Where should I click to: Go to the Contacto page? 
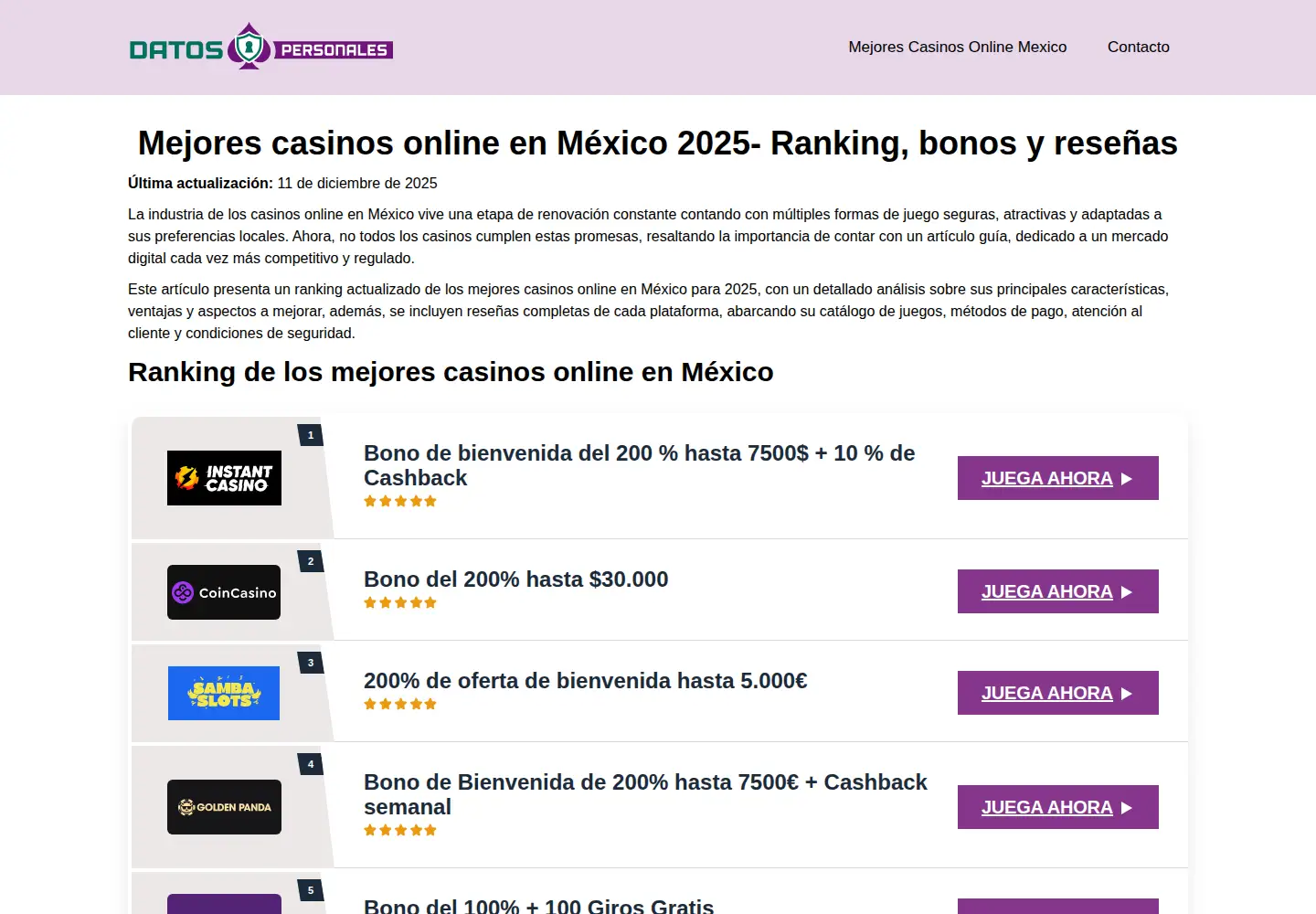pyautogui.click(x=1138, y=47)
